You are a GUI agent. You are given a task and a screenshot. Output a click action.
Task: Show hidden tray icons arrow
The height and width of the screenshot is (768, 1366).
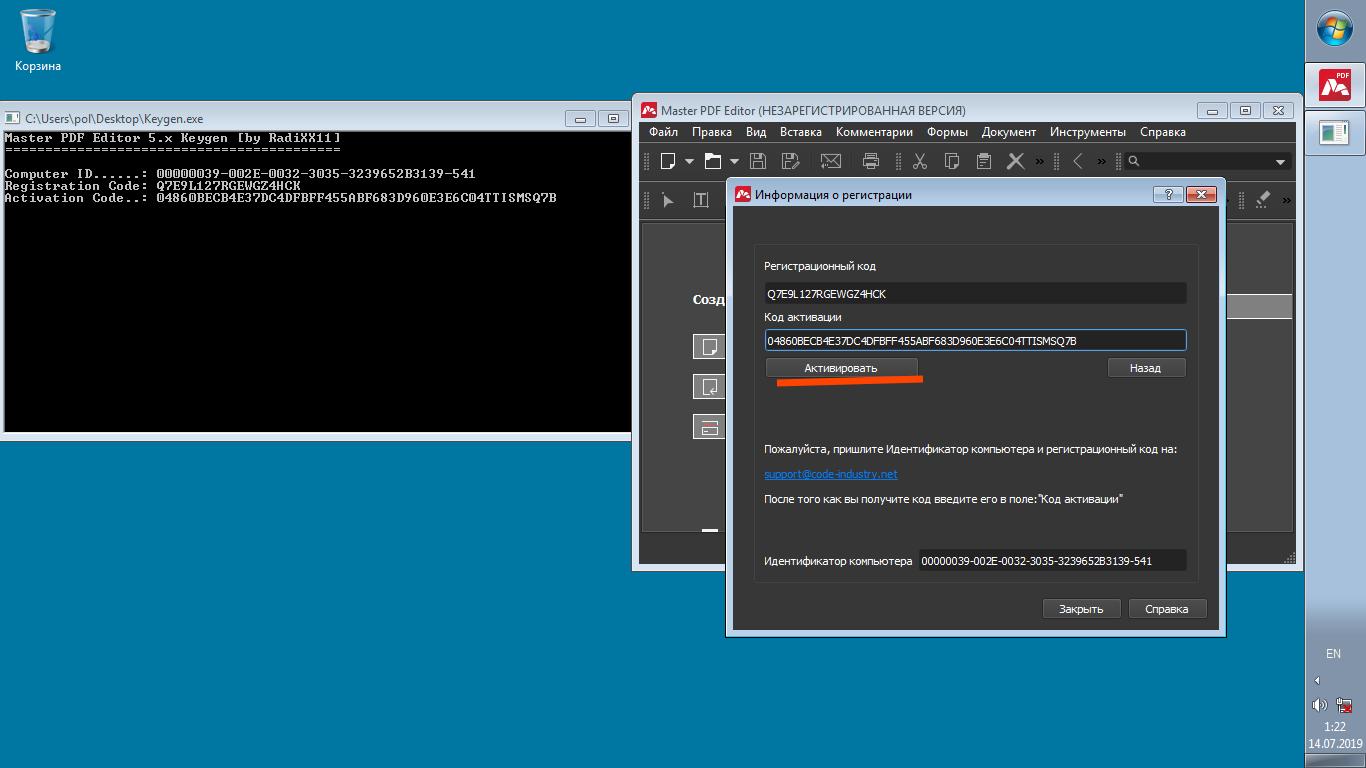[1317, 680]
